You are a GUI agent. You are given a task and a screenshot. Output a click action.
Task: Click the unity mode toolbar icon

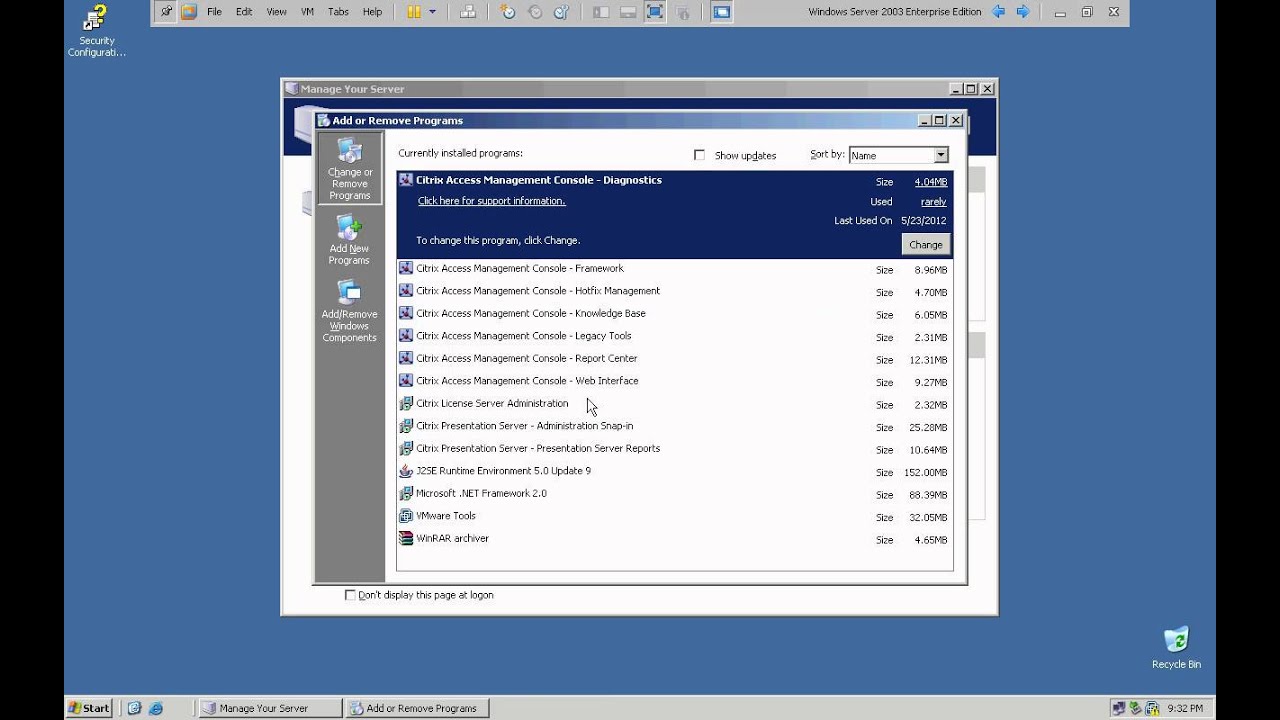[x=683, y=12]
